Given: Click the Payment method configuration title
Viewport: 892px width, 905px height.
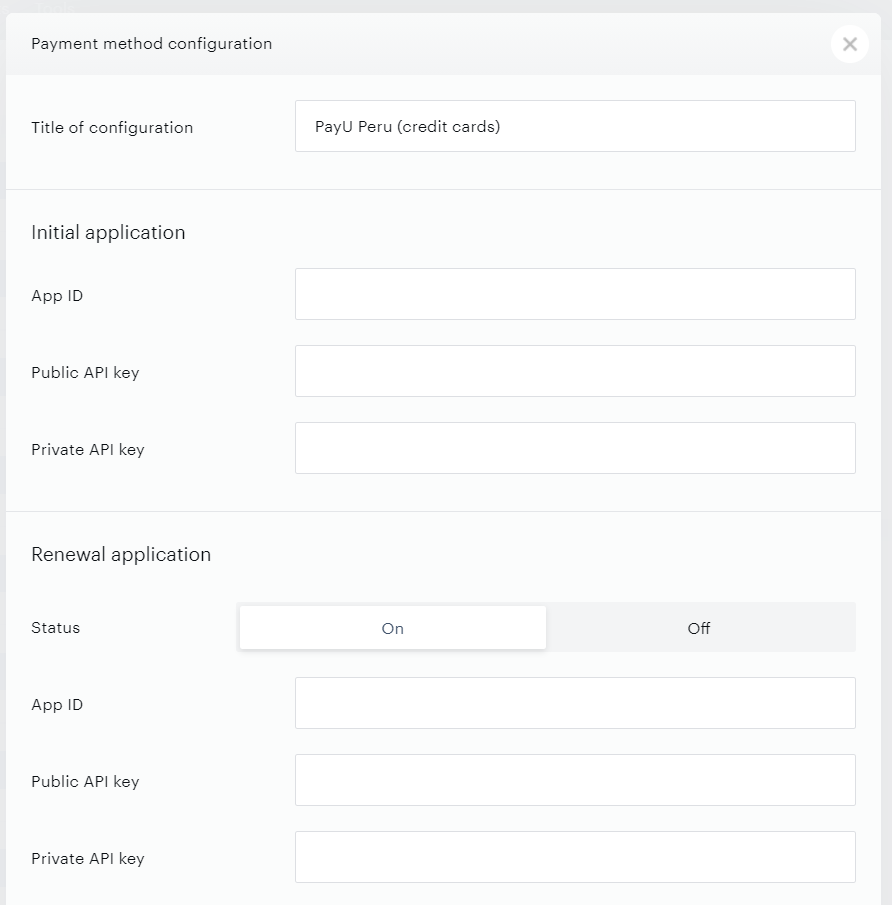Looking at the screenshot, I should point(151,44).
